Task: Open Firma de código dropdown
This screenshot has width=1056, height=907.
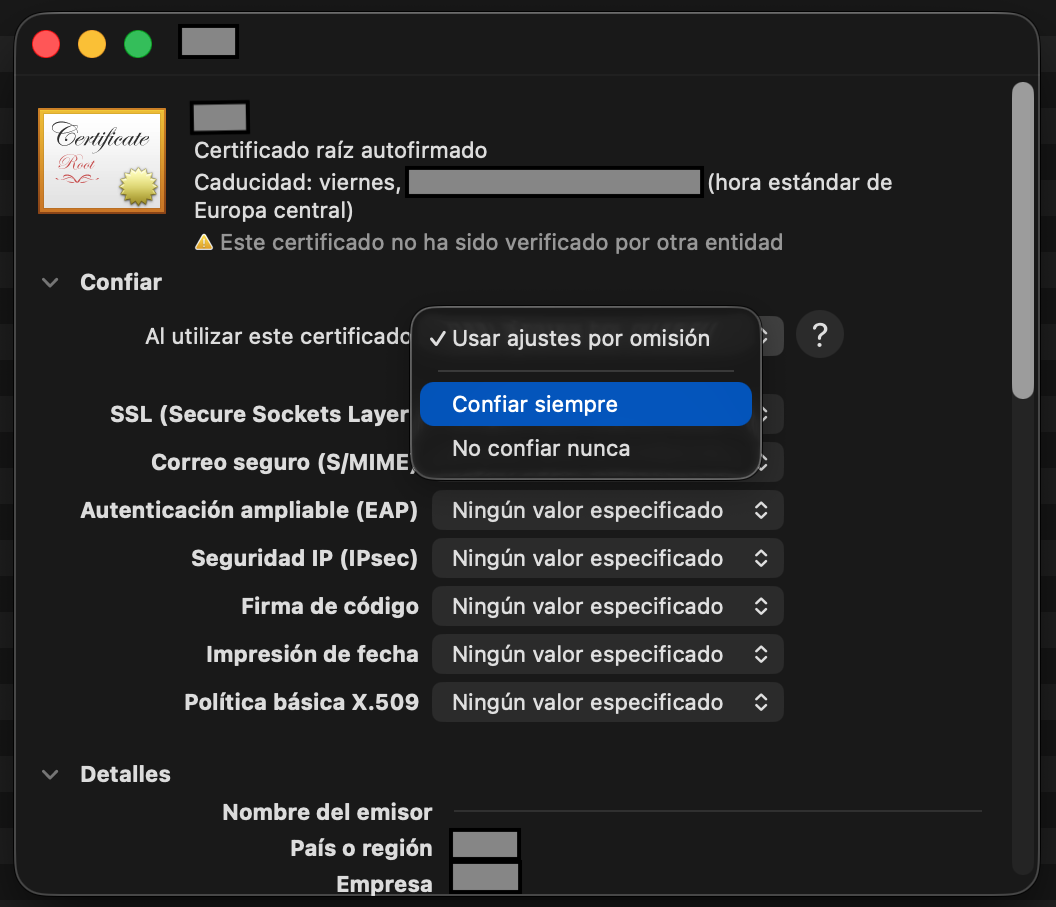Action: (607, 606)
